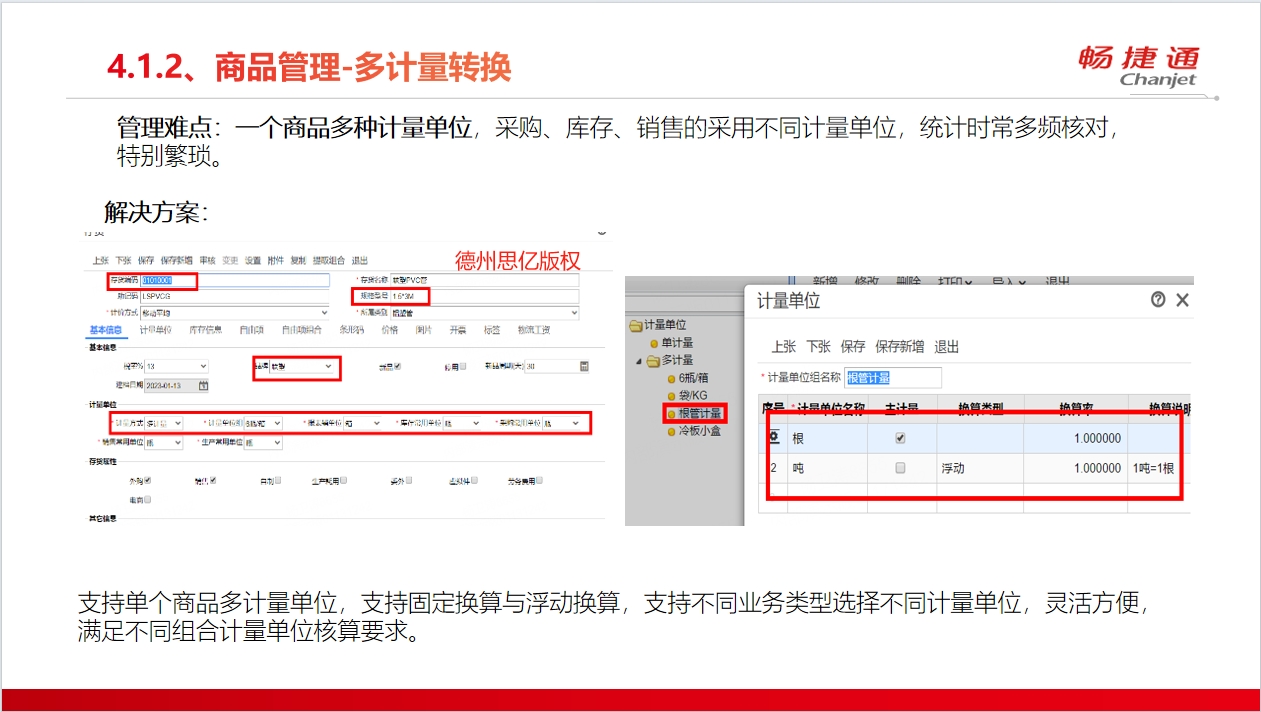Open the calendar icon next to 建档日期
This screenshot has width=1261, height=712.
pos(204,385)
